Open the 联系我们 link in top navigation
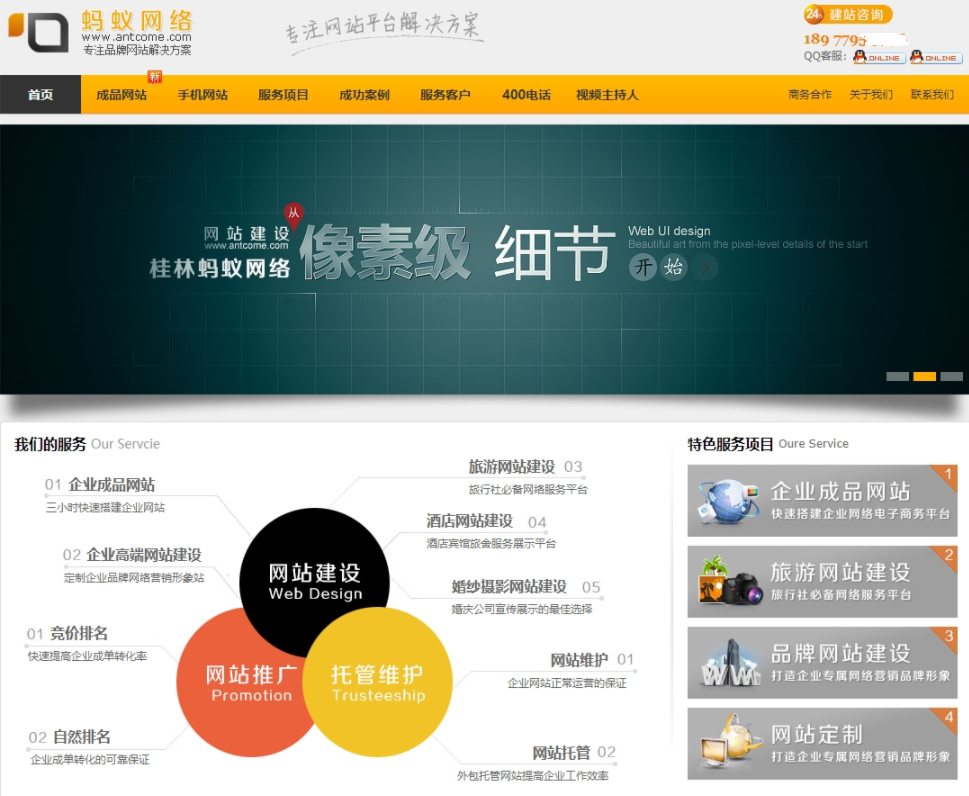 [931, 95]
